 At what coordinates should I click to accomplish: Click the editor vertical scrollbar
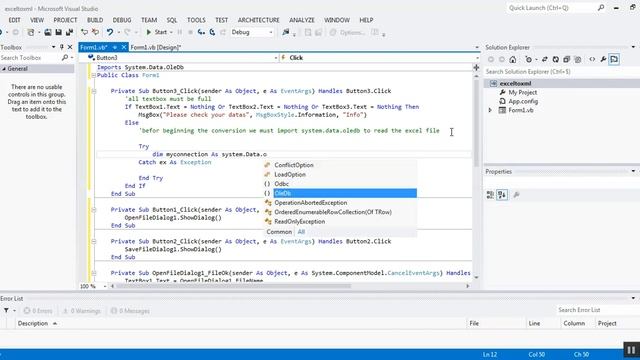click(x=476, y=122)
